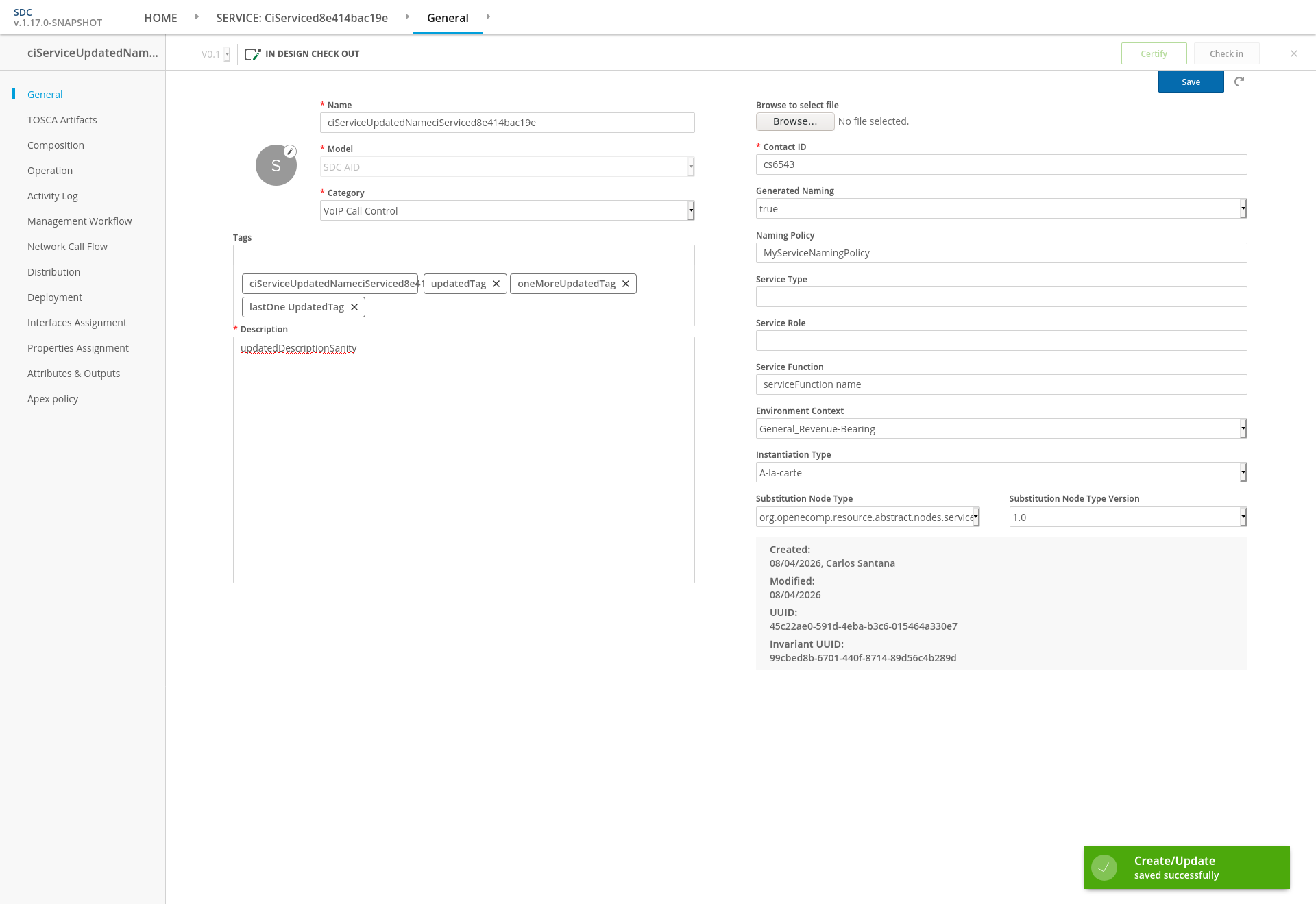
Task: Click the empty Service Type field
Action: [1001, 297]
